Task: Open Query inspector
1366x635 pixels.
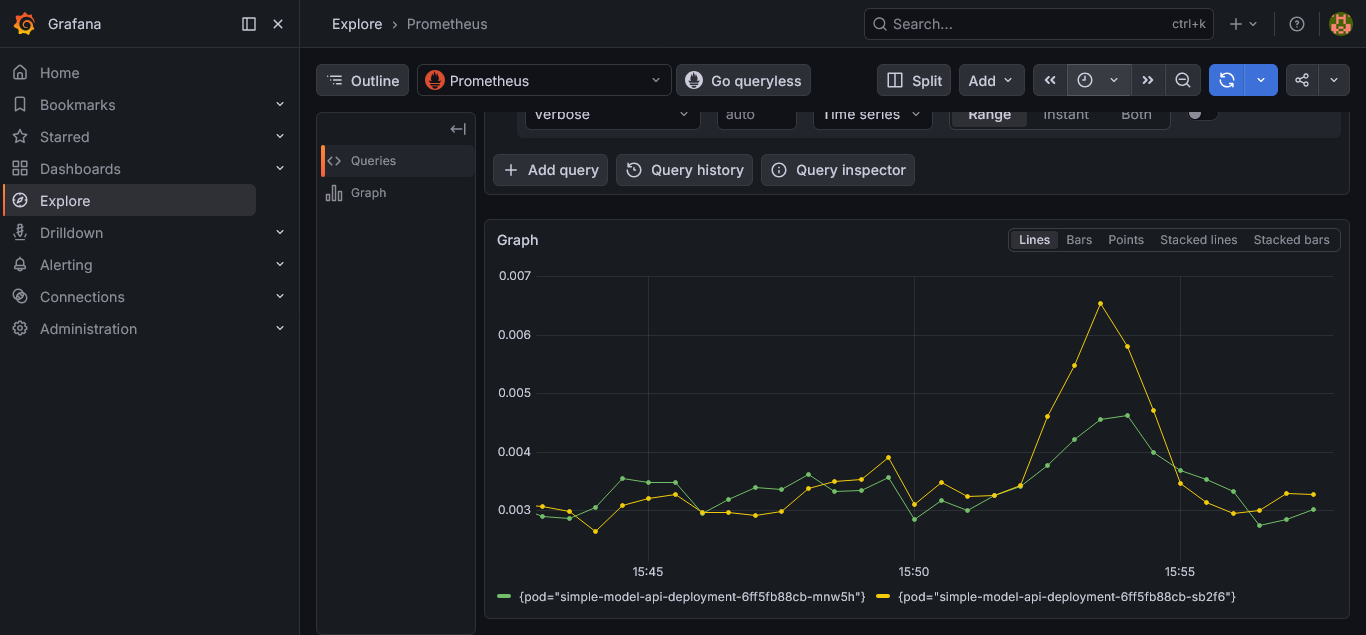Action: tap(838, 170)
